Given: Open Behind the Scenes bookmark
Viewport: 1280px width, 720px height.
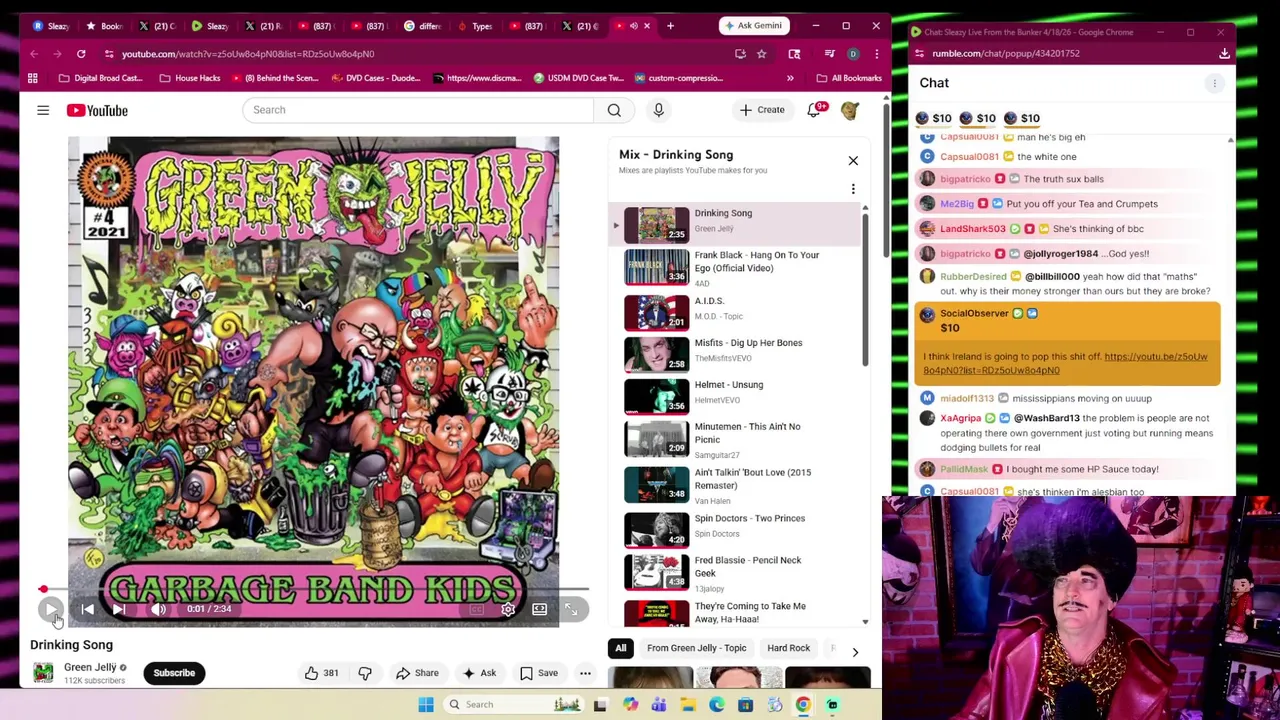Looking at the screenshot, I should [274, 78].
